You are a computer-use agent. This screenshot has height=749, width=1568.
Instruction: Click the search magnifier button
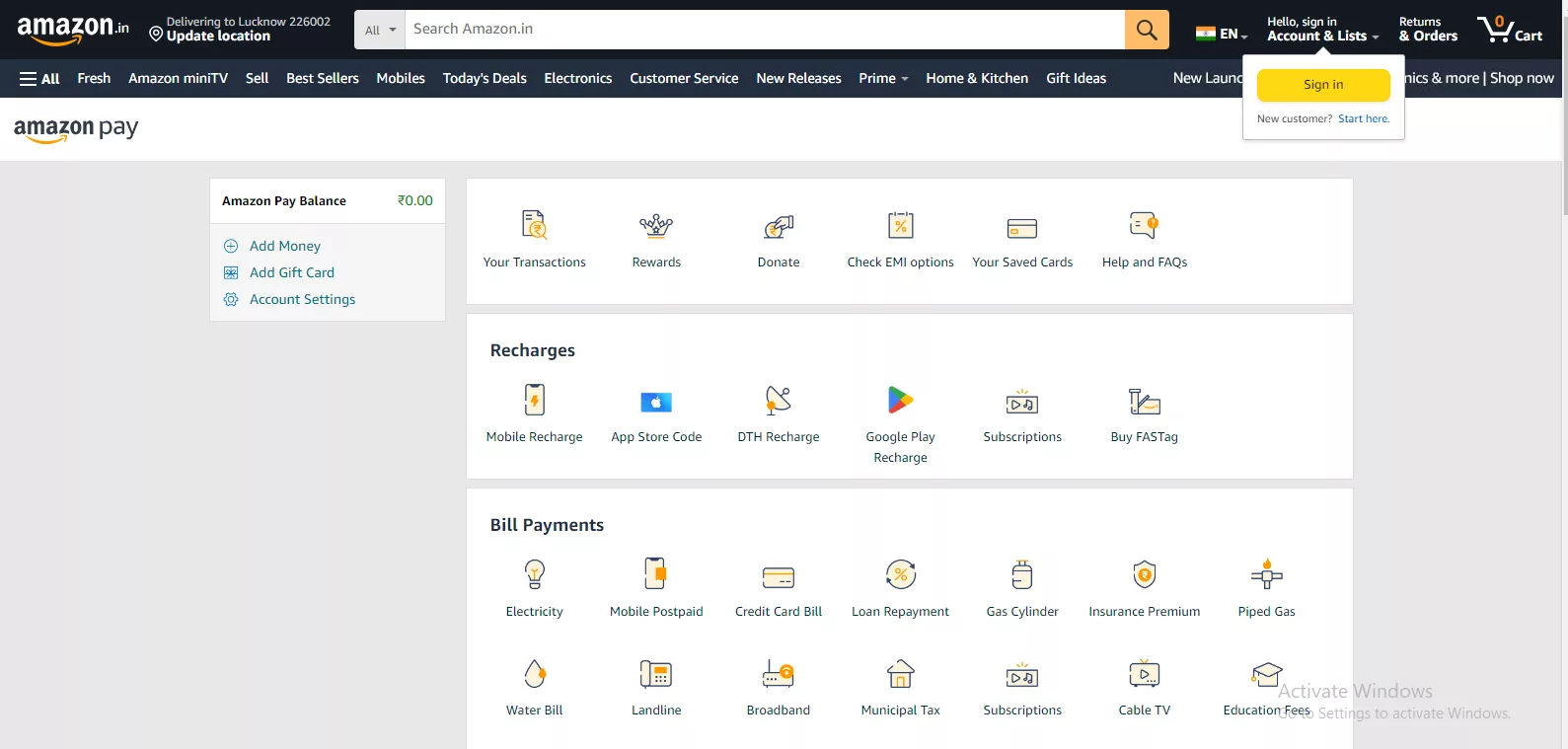1147,30
